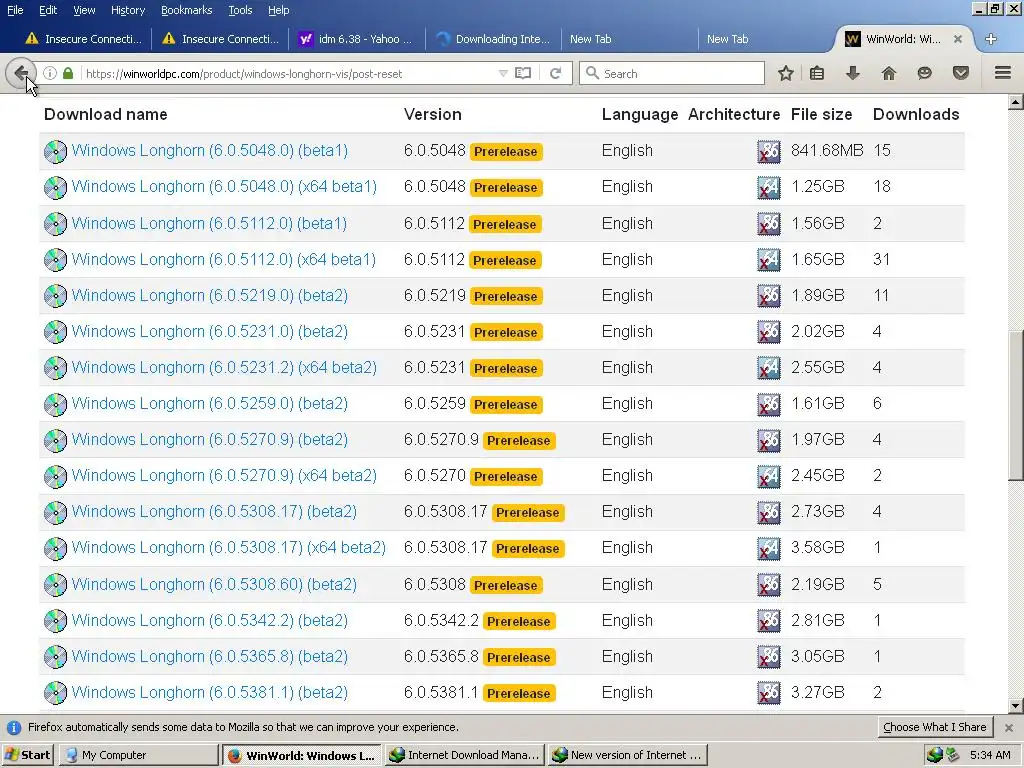Image resolution: width=1024 pixels, height=768 pixels.
Task: Switch to the 'idm 6.38 - Yahoo' tab
Action: point(356,39)
